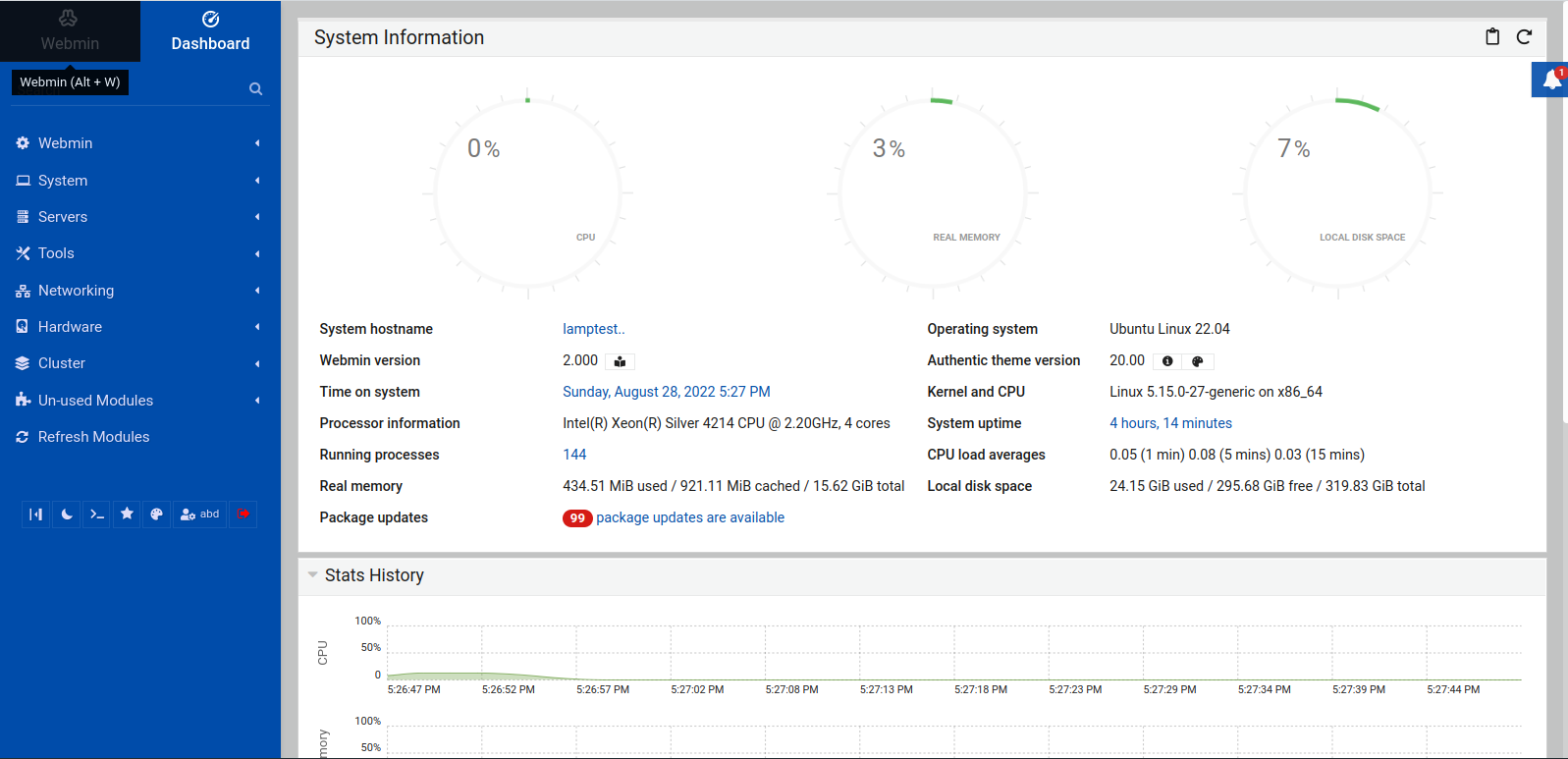The image size is (1568, 759).
Task: Collapse the navigation menu sidebar button
Action: coord(36,515)
